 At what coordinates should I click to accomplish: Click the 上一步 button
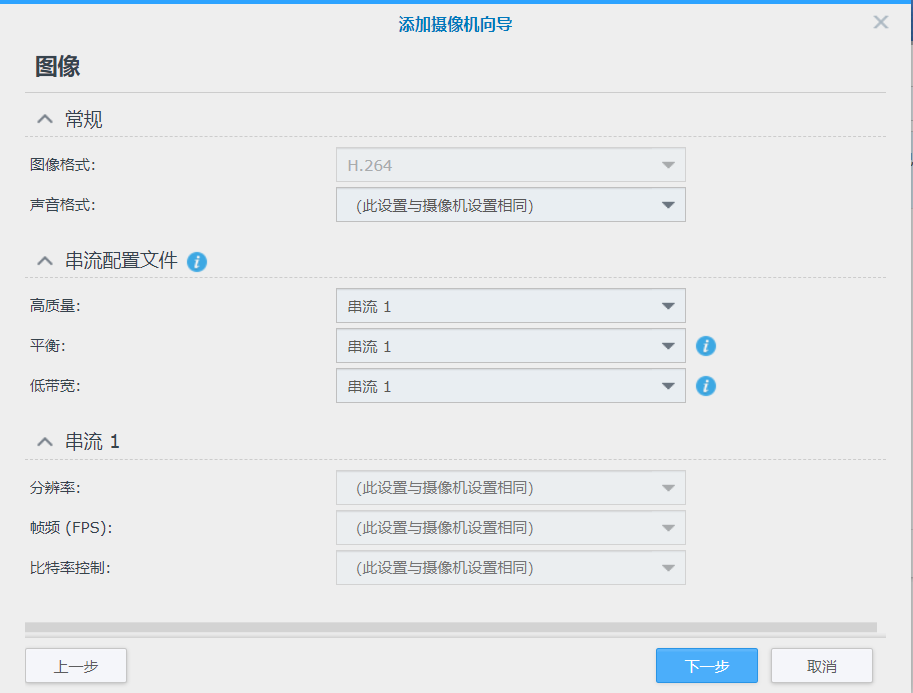pos(76,666)
